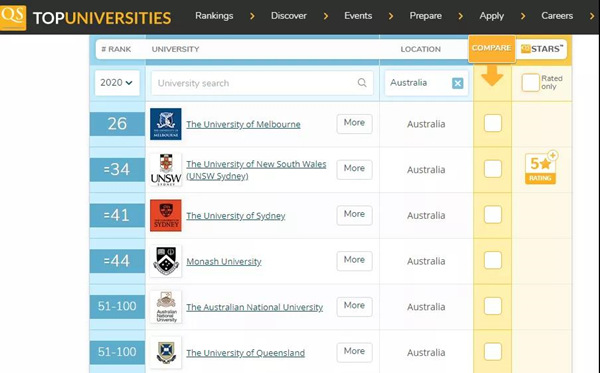Viewport: 600px width, 373px height.
Task: Check compare box for University of Melbourne
Action: tap(492, 123)
